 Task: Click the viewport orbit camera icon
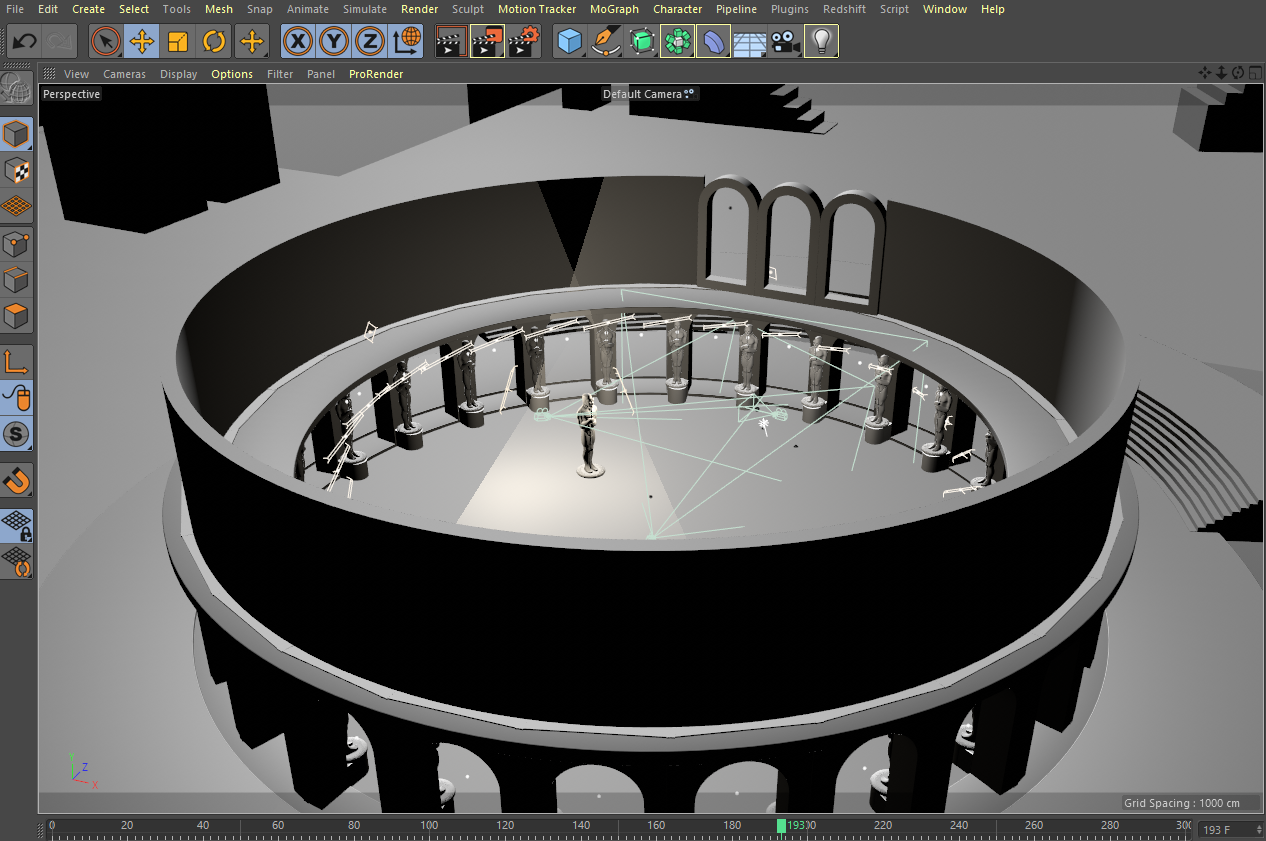pos(1237,73)
